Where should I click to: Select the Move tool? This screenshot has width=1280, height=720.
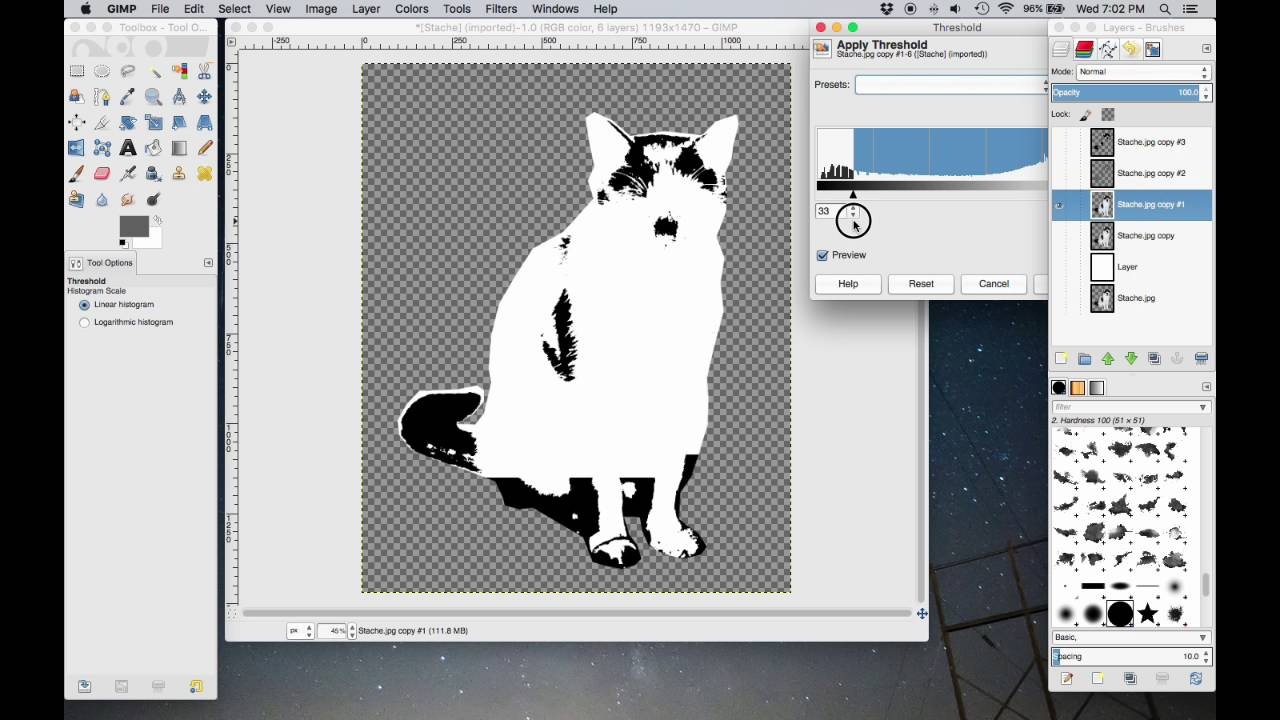pos(204,97)
